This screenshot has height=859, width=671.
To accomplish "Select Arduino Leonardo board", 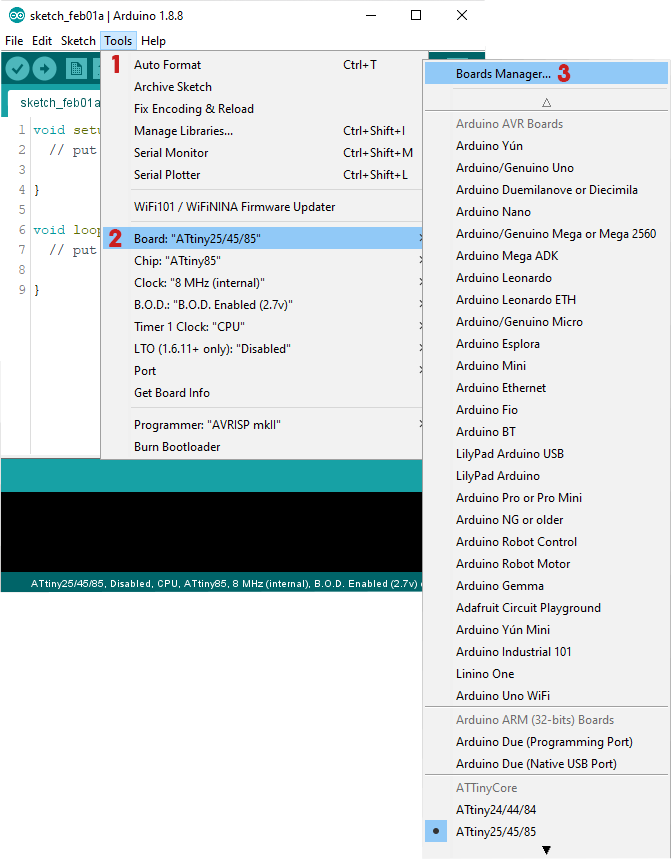I will point(546,278).
